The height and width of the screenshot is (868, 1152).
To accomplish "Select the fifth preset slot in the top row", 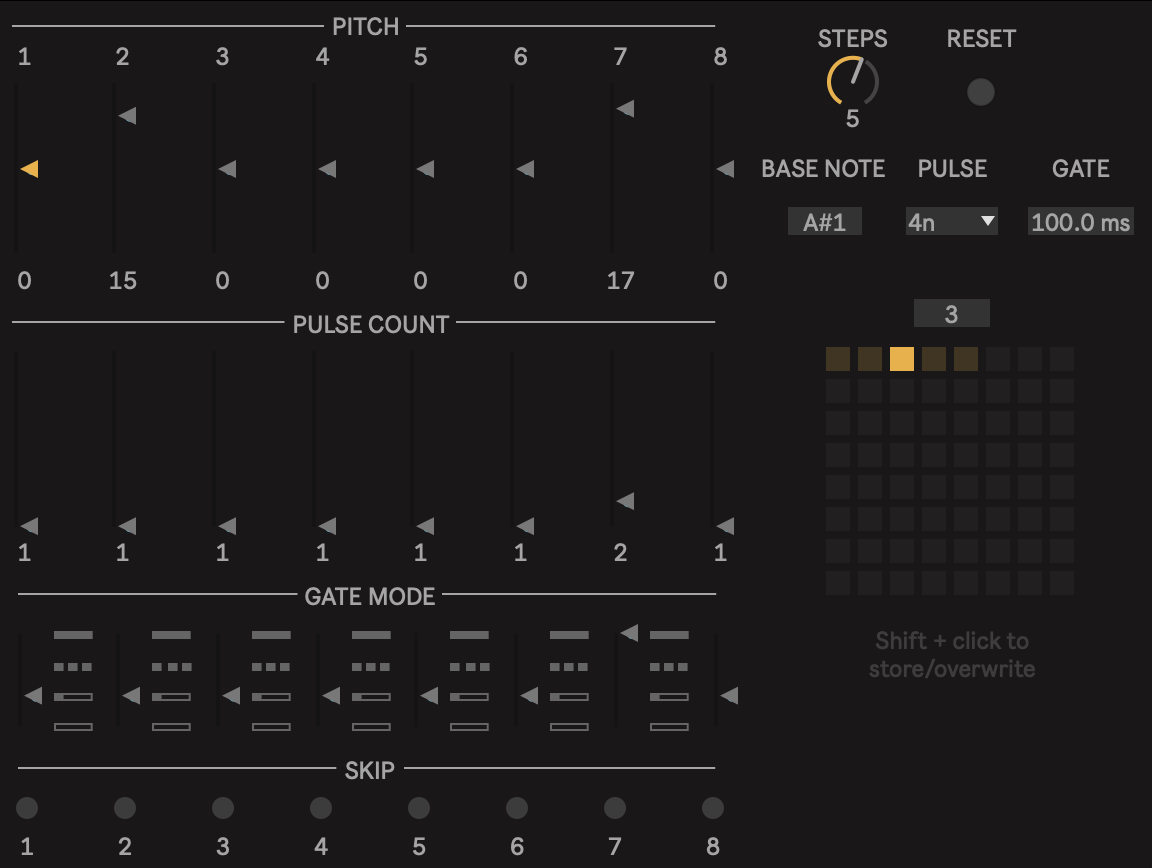I will [966, 359].
